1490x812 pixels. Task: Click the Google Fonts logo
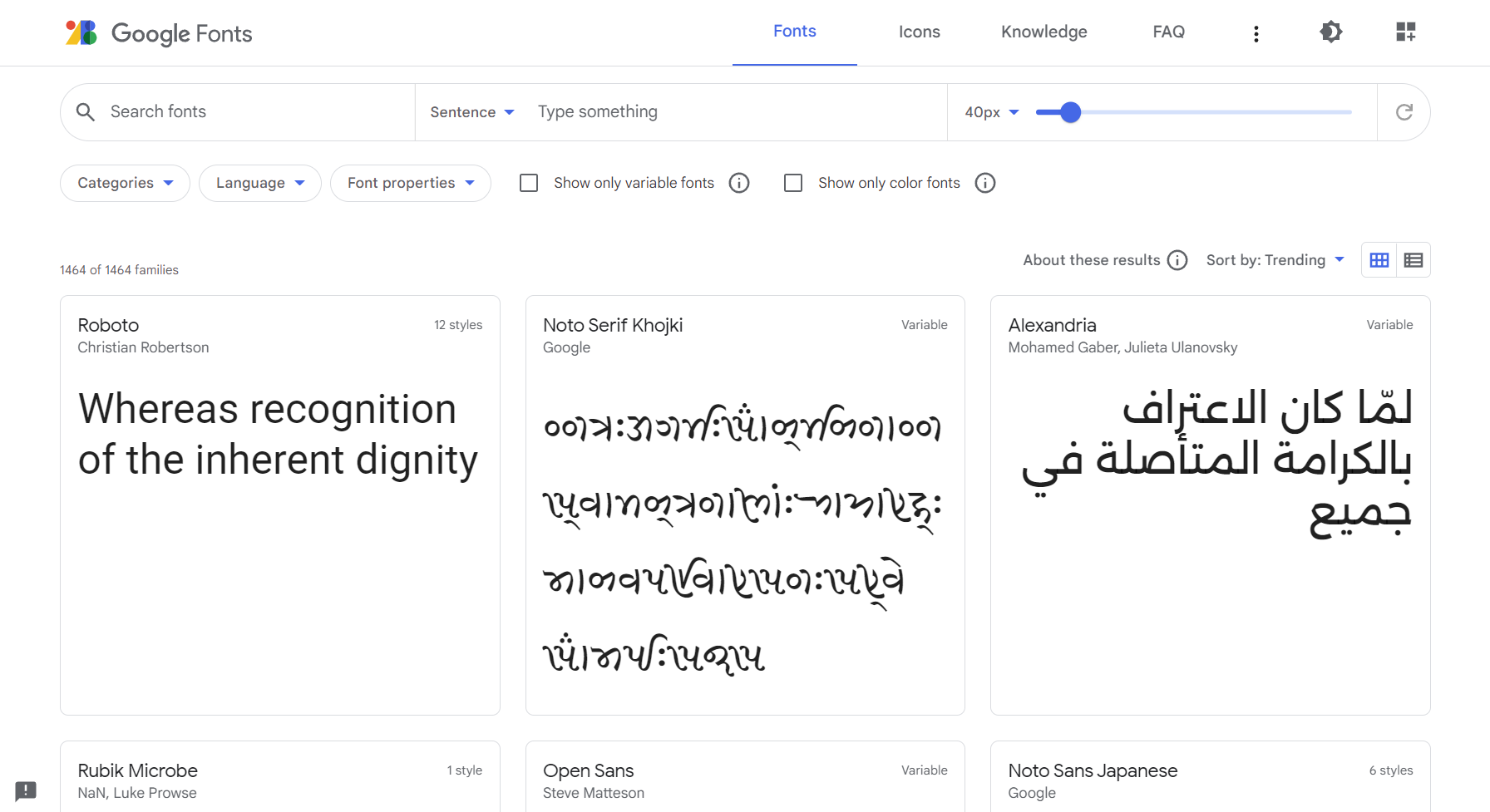[x=158, y=33]
